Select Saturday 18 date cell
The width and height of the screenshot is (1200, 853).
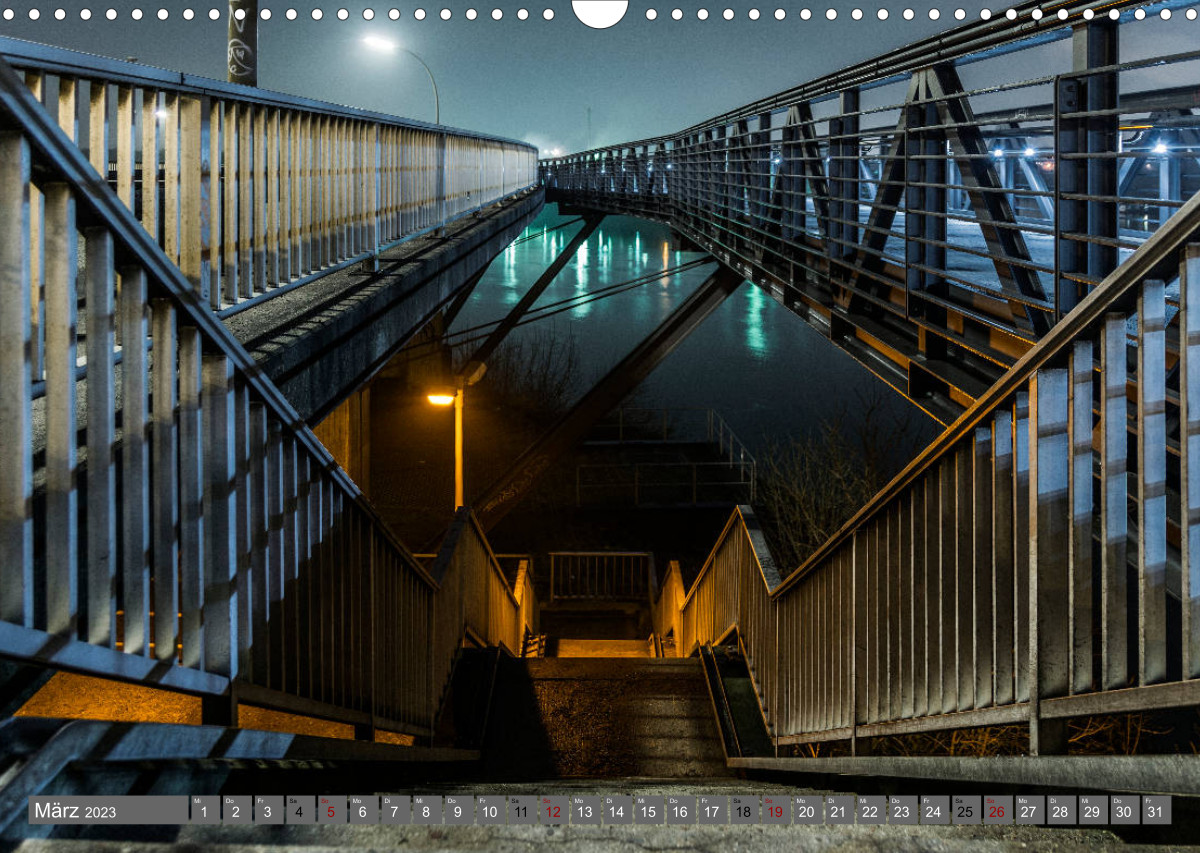(744, 811)
